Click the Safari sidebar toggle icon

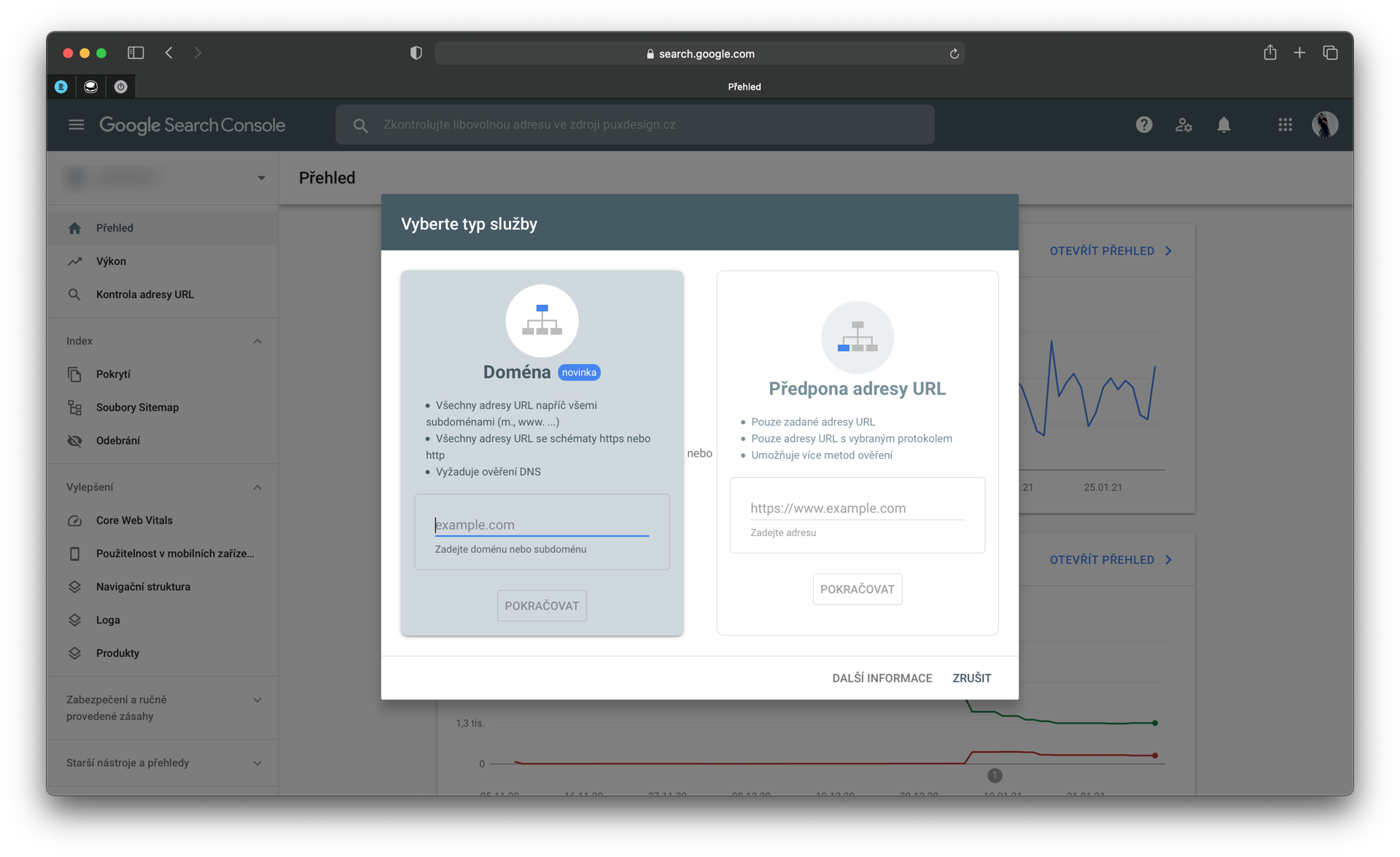point(136,53)
